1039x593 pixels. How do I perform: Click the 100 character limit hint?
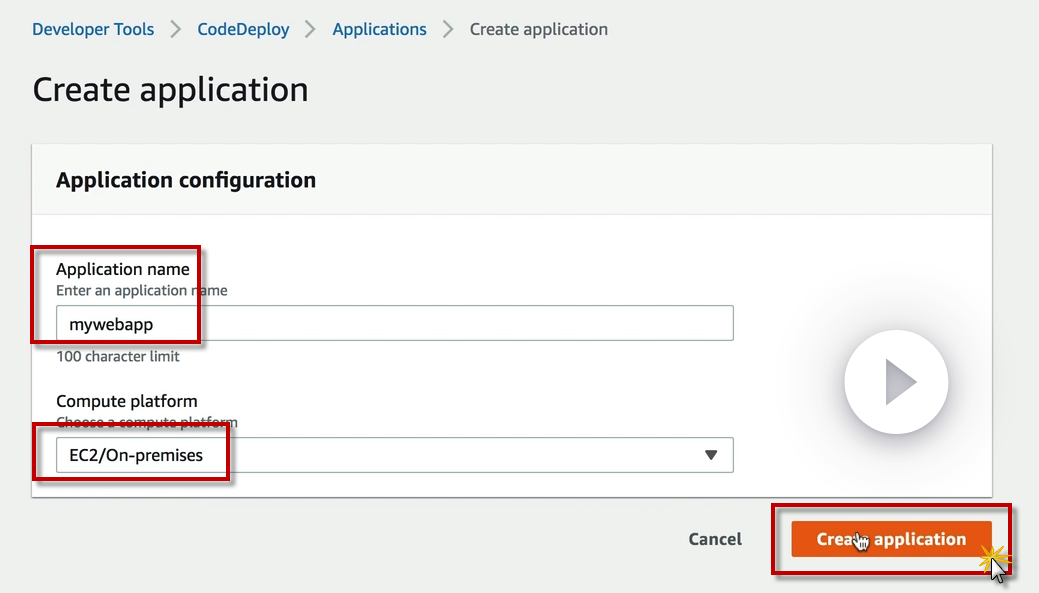point(118,356)
